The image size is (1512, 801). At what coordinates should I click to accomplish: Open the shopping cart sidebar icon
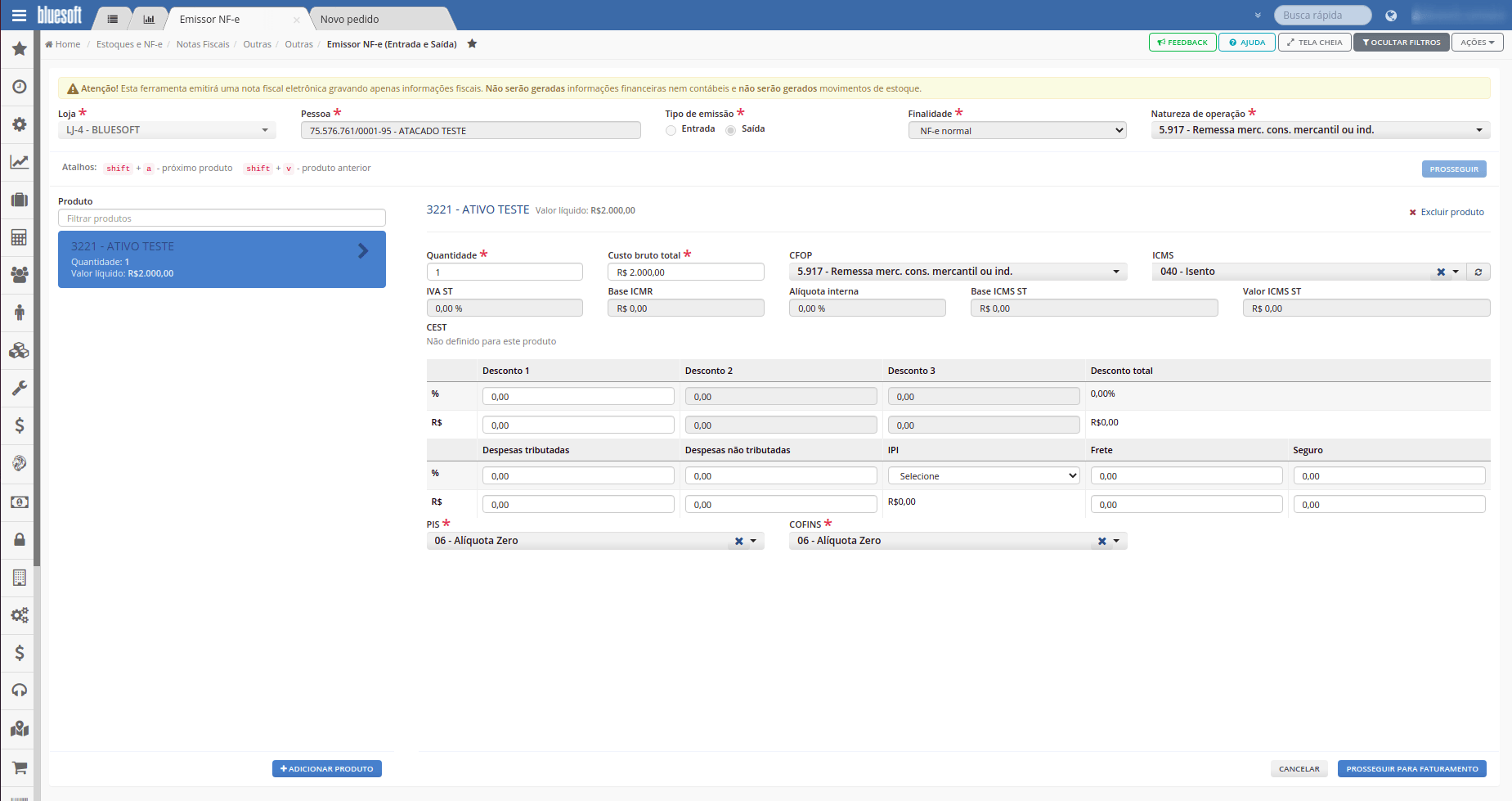pyautogui.click(x=19, y=767)
